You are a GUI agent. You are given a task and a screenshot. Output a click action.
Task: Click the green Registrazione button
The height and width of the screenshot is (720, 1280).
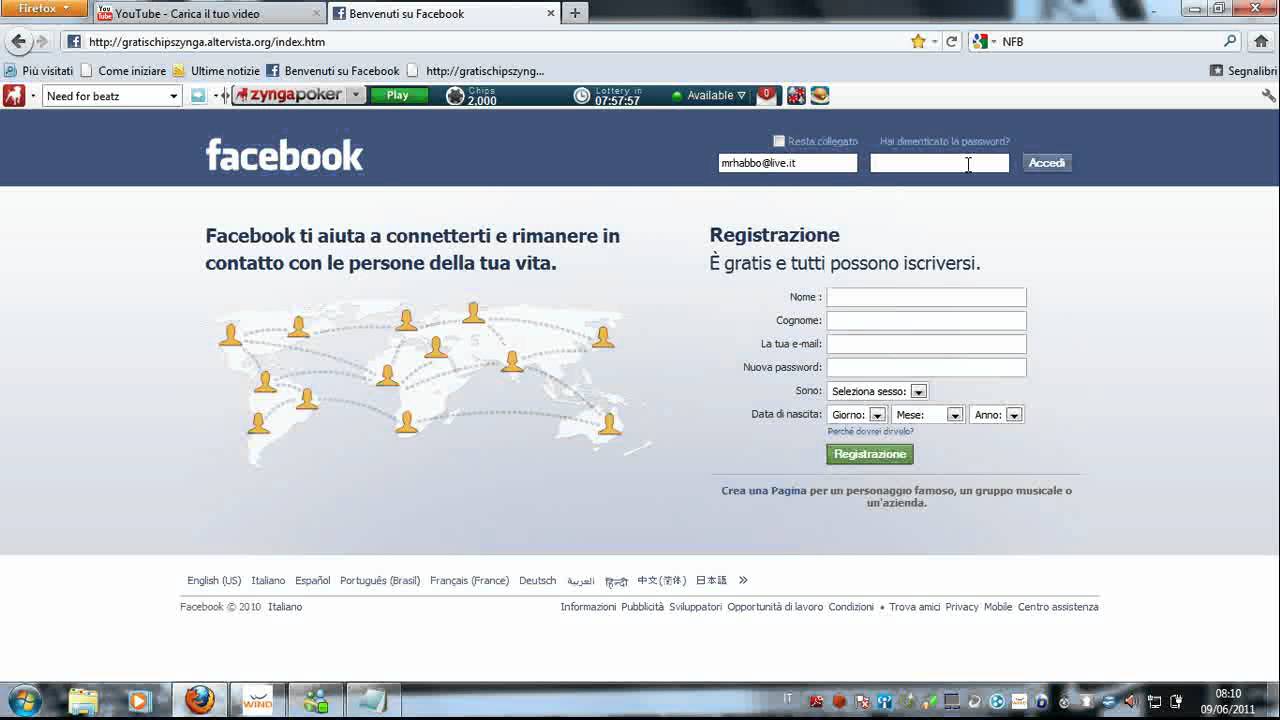870,454
